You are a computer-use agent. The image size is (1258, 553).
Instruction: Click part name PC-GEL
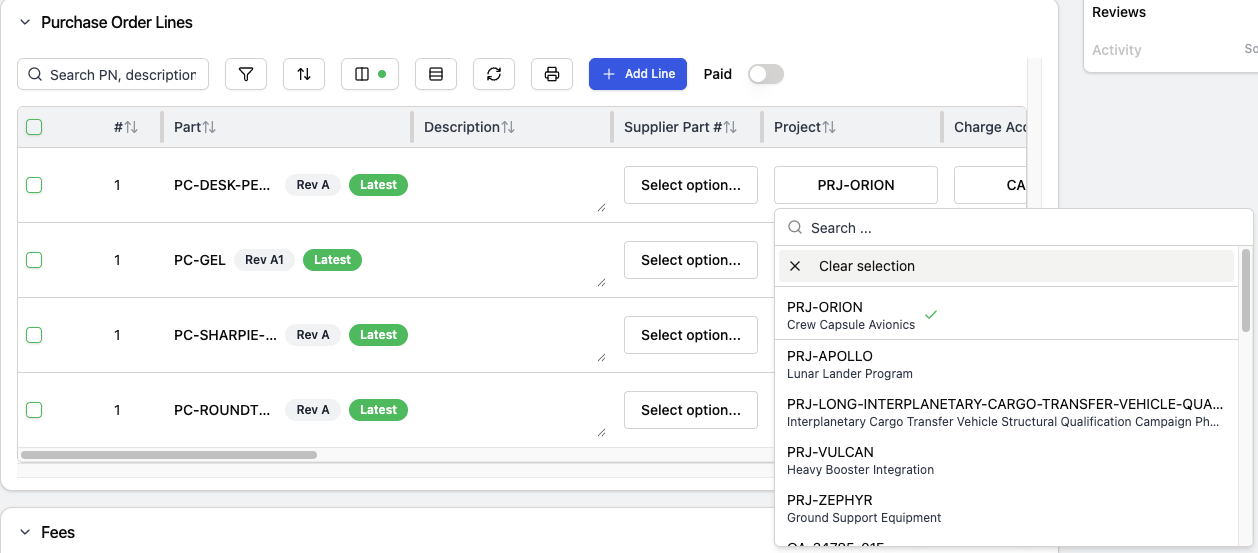pos(200,260)
